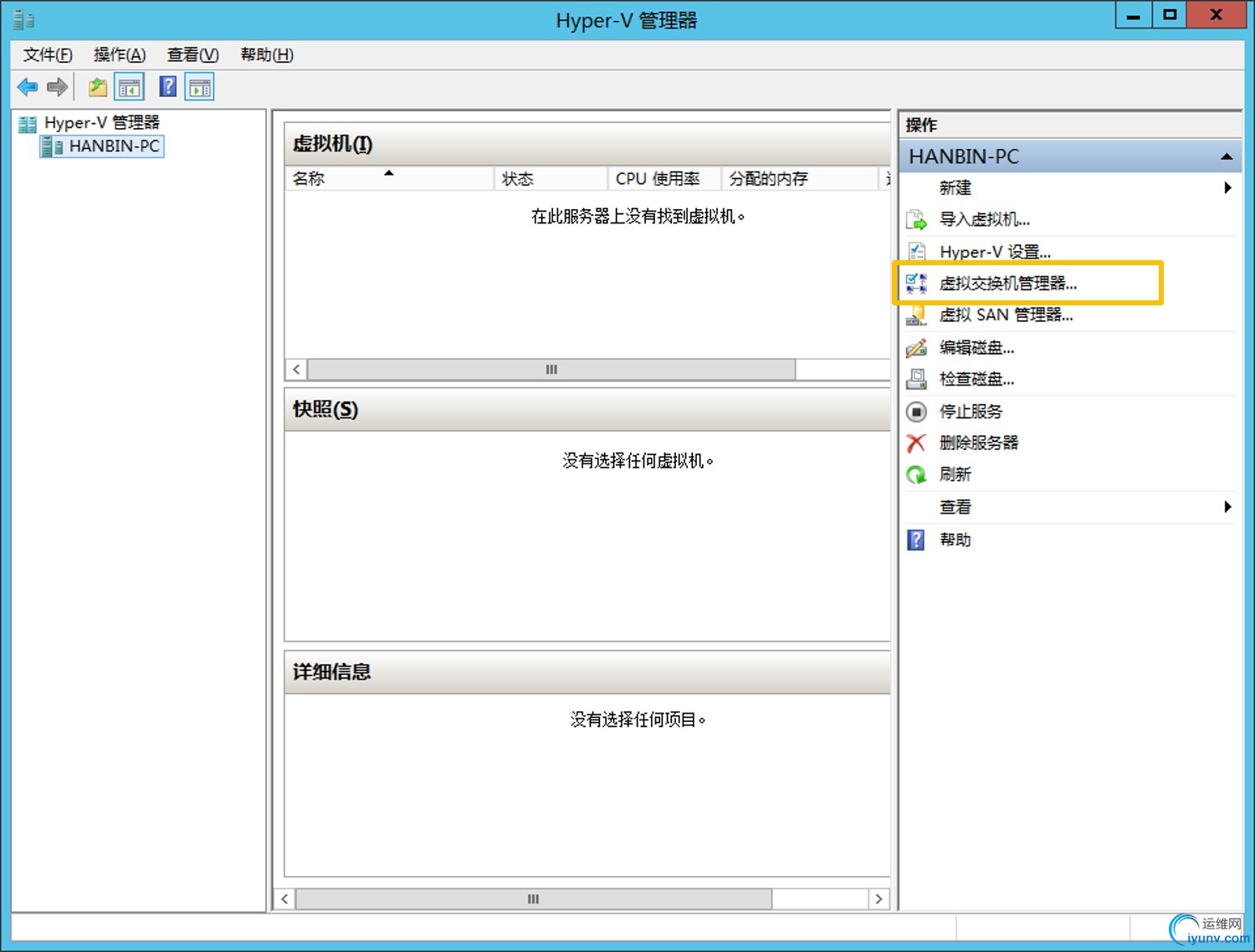Open the 操作(A) menu
The image size is (1255, 952).
(120, 55)
